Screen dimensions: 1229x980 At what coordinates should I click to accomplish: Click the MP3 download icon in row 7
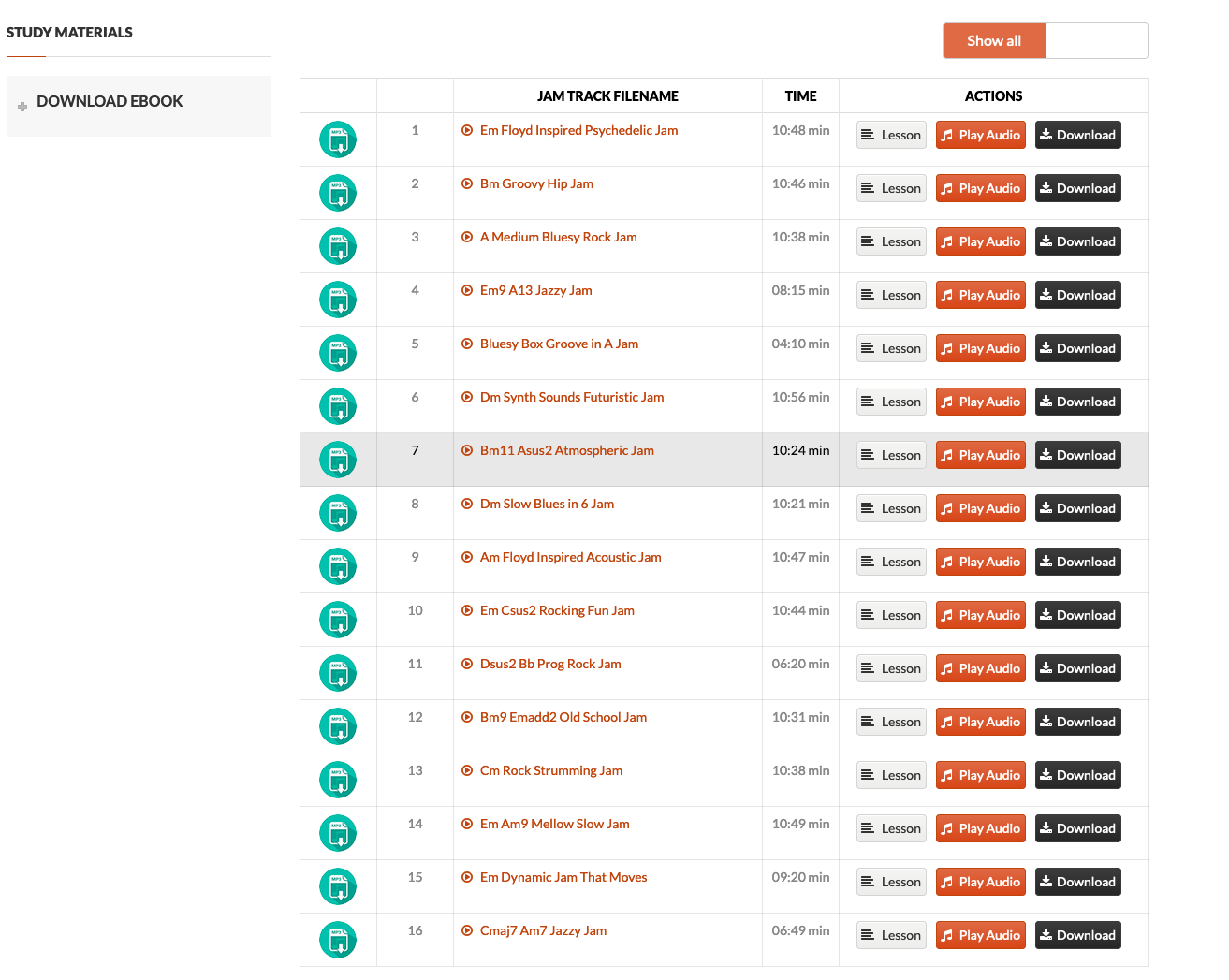pos(338,460)
